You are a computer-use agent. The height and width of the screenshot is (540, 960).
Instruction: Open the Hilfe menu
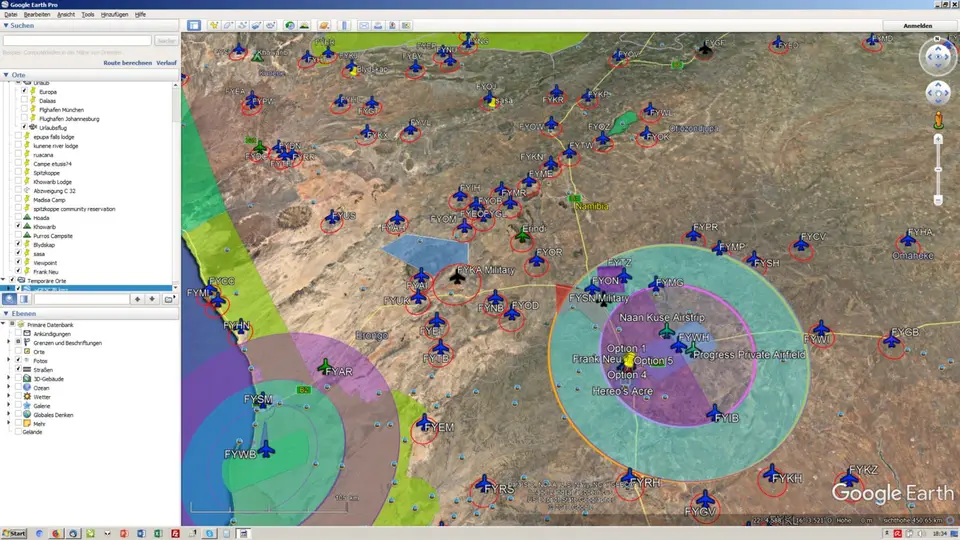pos(140,14)
